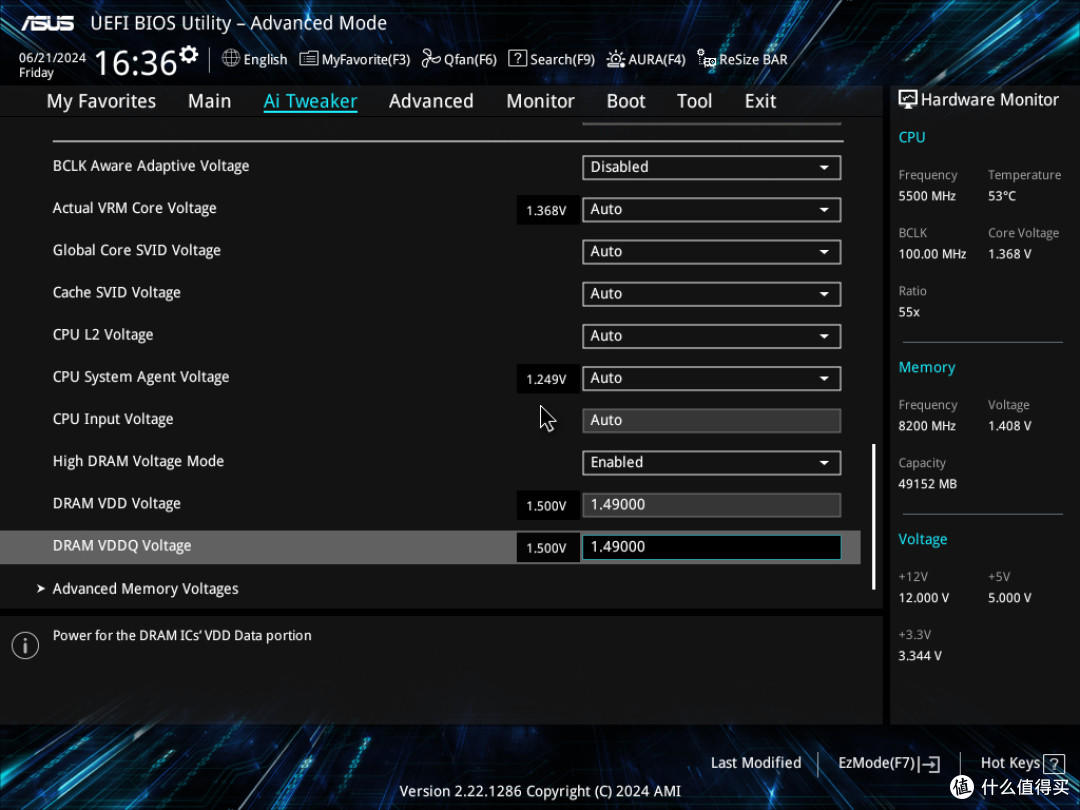Open CPU System Agent Voltage dropdown
The height and width of the screenshot is (810, 1080).
pos(712,378)
